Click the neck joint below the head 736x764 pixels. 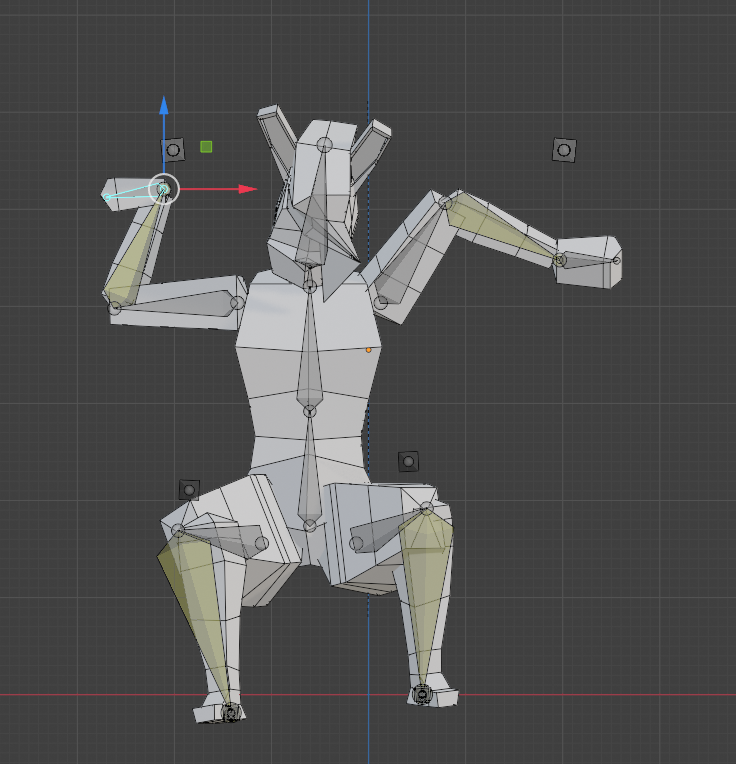[x=310, y=287]
